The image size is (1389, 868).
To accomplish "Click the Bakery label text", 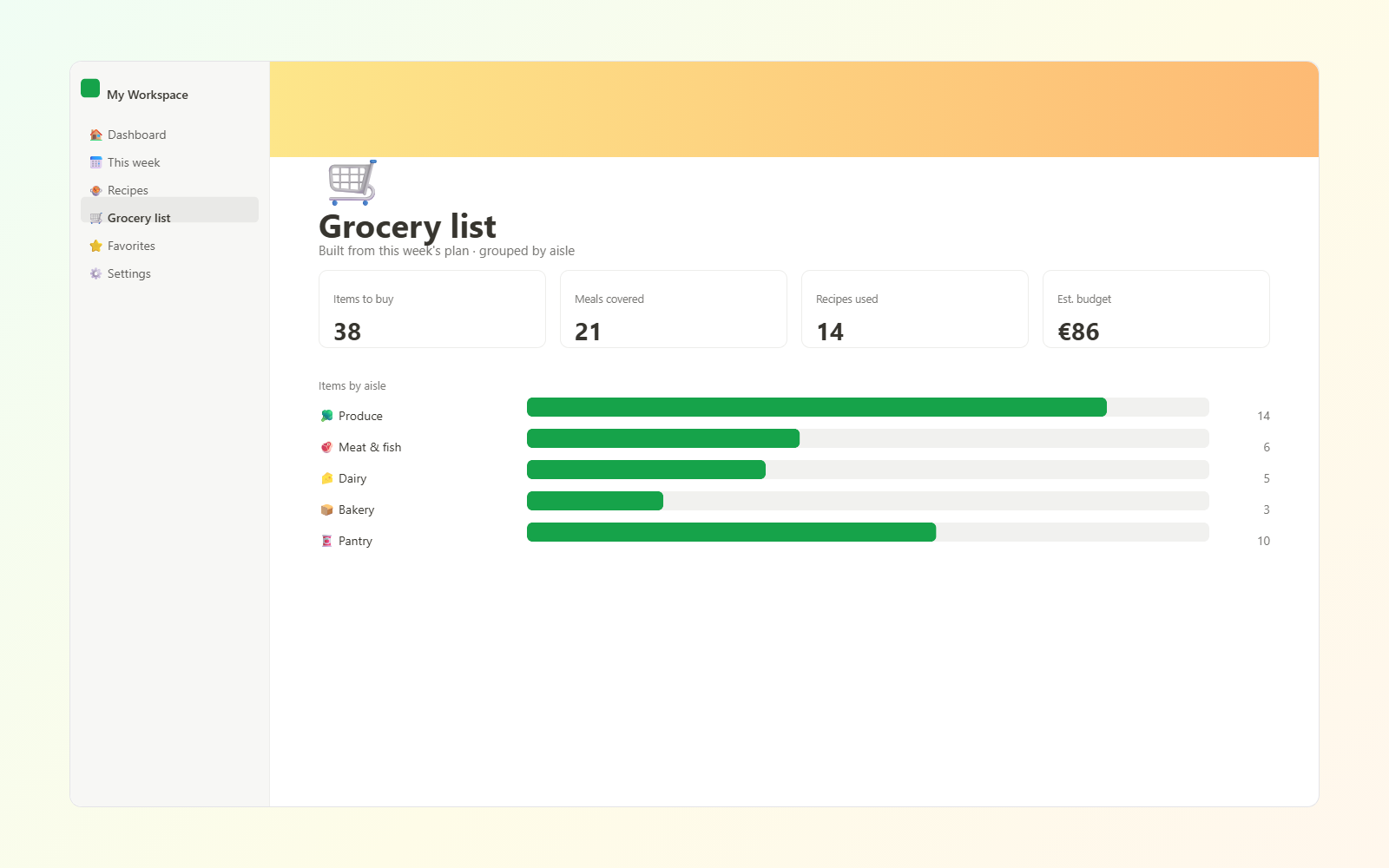I will point(356,510).
